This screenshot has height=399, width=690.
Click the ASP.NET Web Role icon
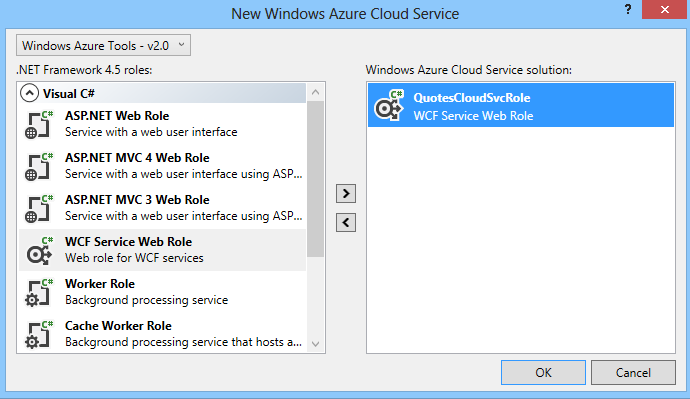pyautogui.click(x=38, y=125)
